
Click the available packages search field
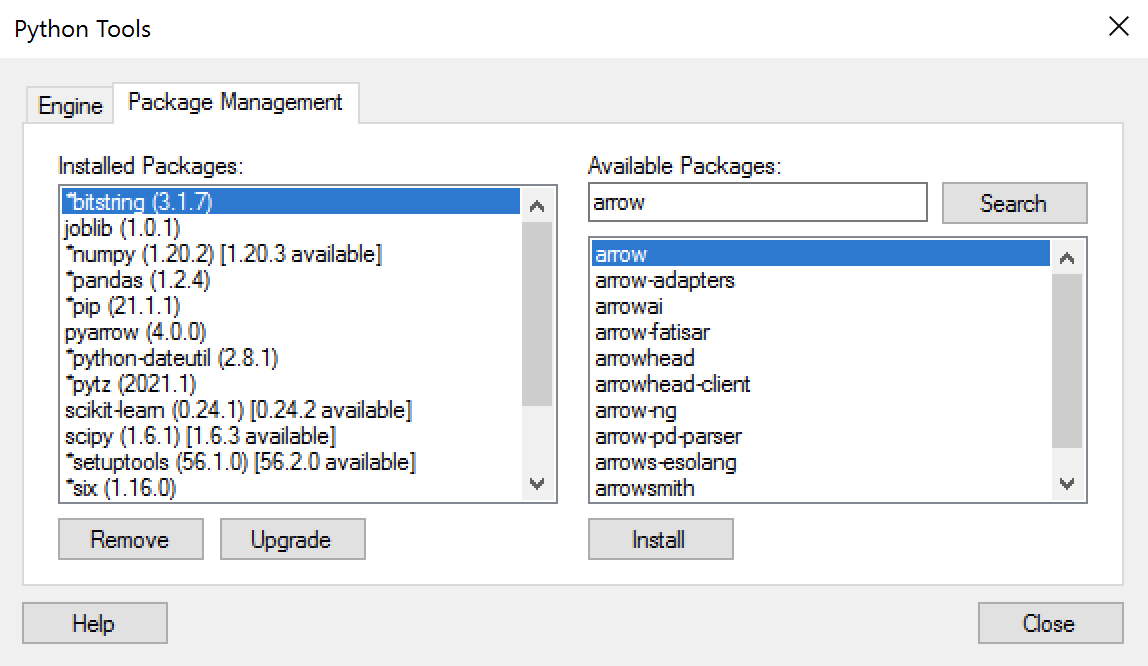tap(757, 203)
